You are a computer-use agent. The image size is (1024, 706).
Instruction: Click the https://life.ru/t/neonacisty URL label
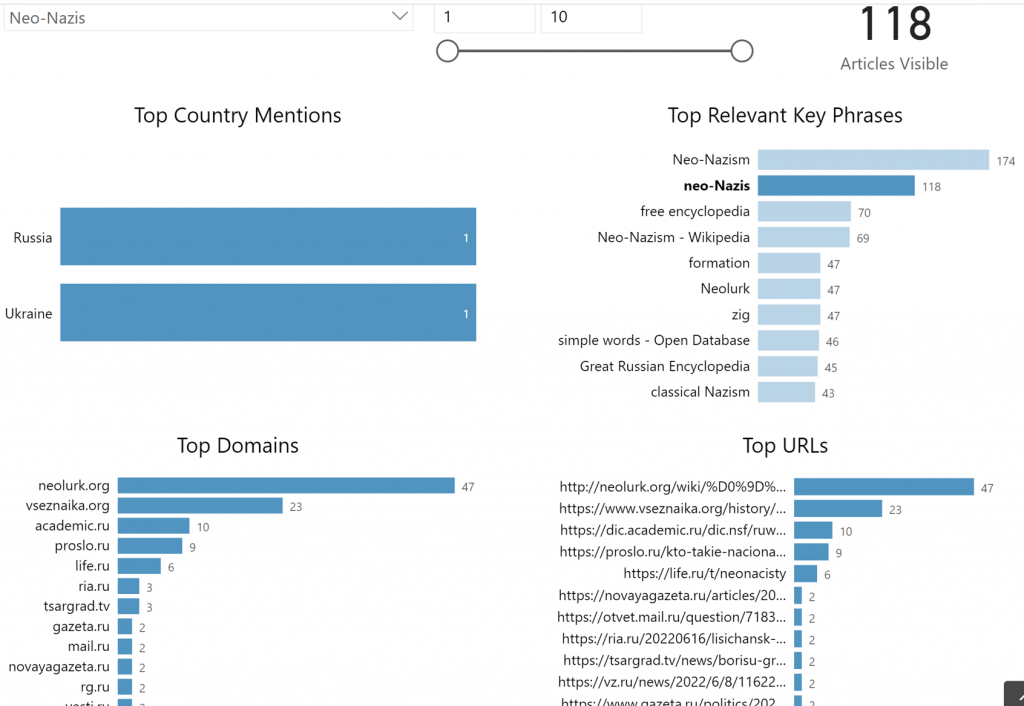click(705, 573)
